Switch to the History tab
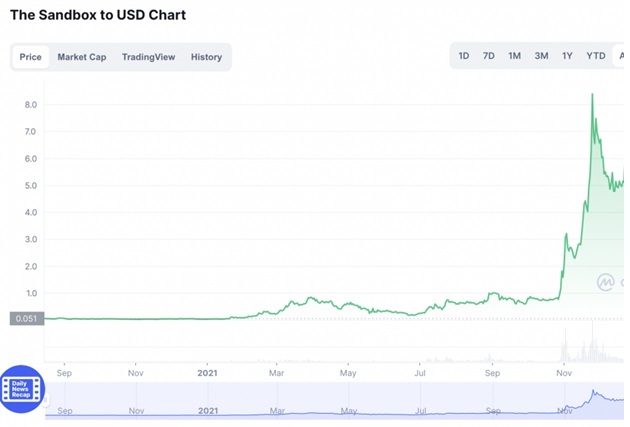This screenshot has width=630, height=427. coord(206,57)
